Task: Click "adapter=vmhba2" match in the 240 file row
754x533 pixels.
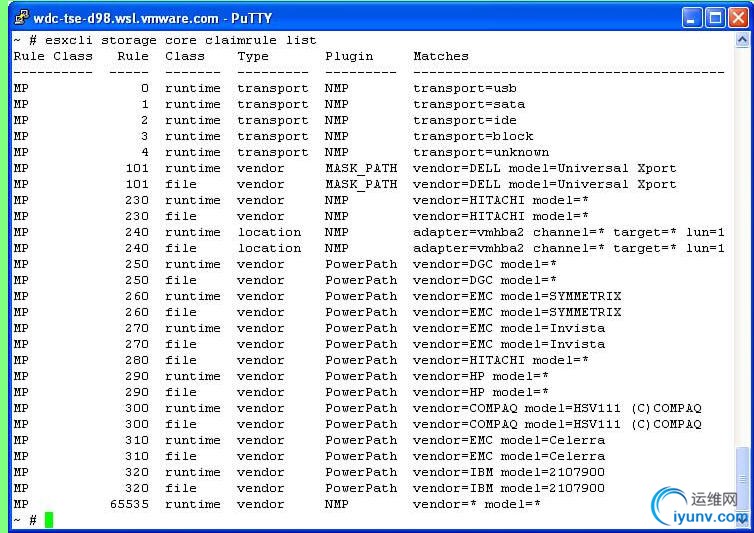Action: click(469, 248)
